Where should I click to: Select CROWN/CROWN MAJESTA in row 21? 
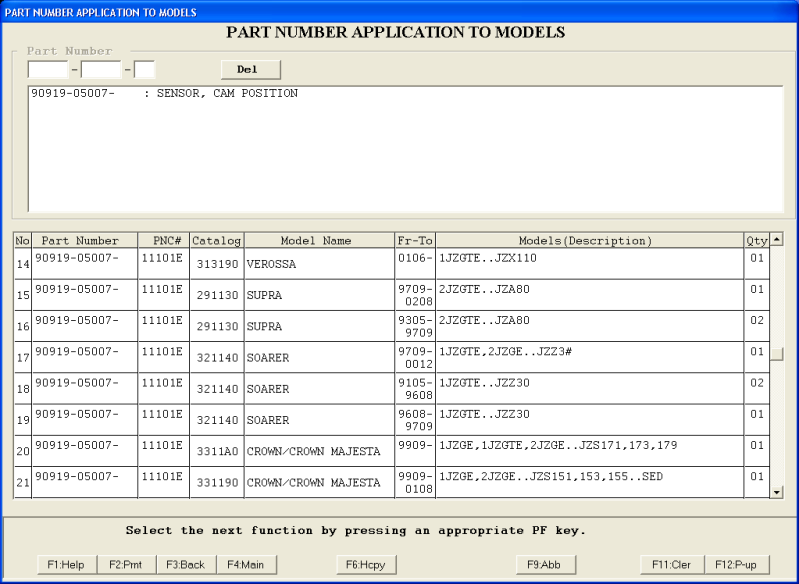[319, 482]
